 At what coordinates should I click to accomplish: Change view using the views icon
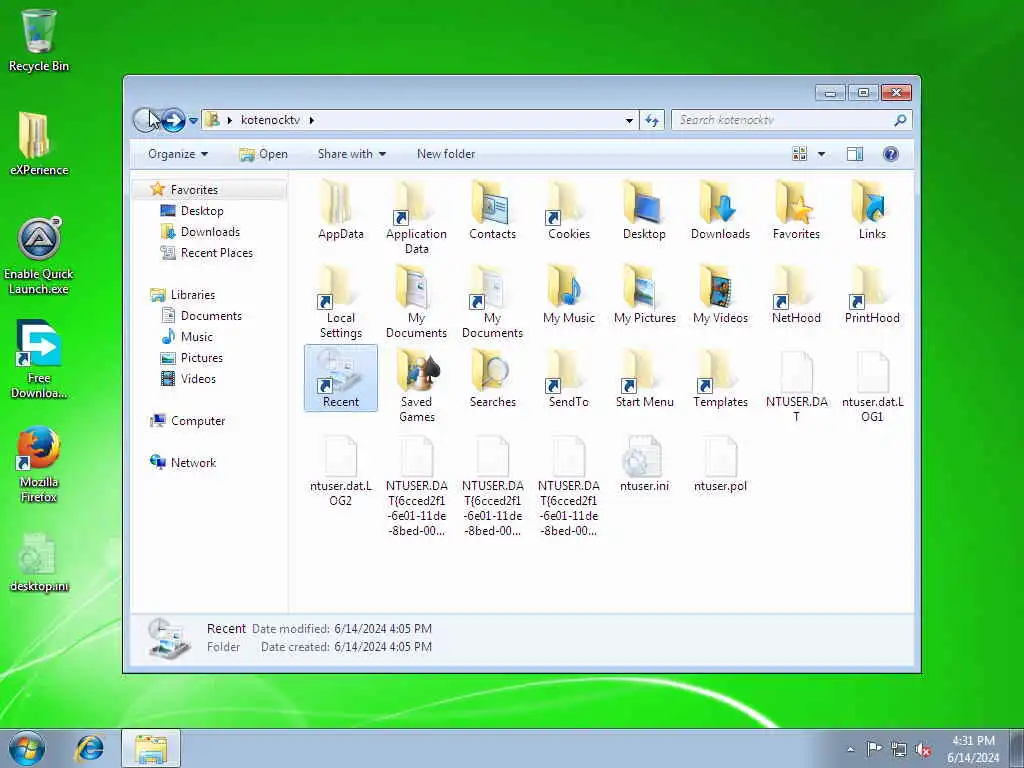coord(799,154)
